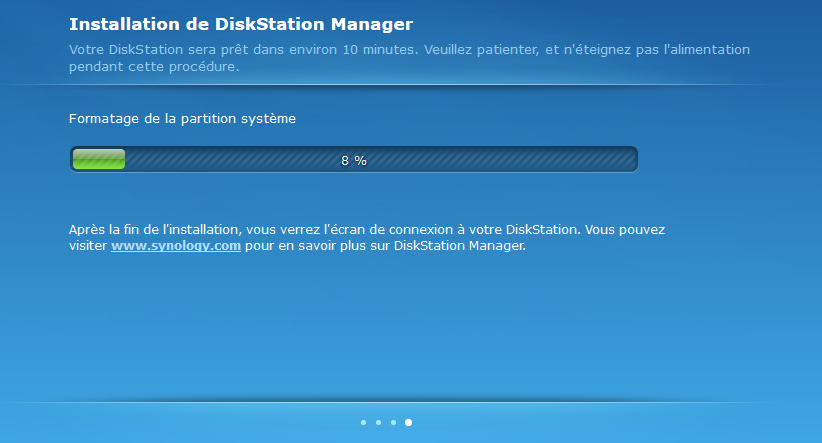Select the first page indicator dot
822x443 pixels.
pos(363,423)
